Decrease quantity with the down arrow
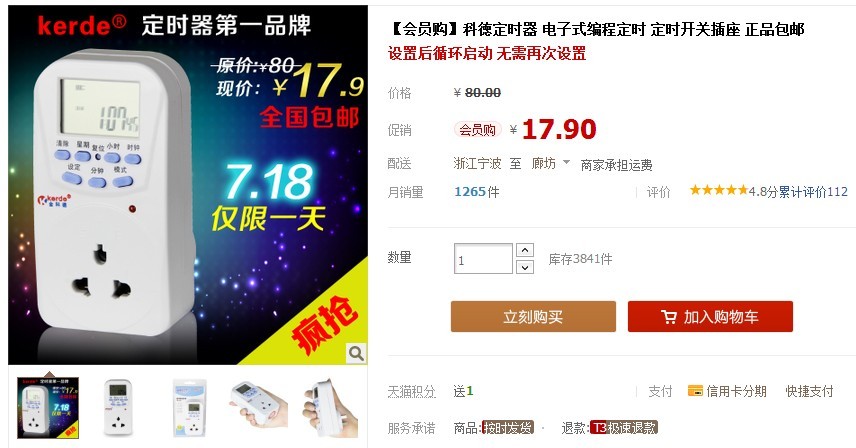Image resolution: width=856 pixels, height=448 pixels. point(525,267)
